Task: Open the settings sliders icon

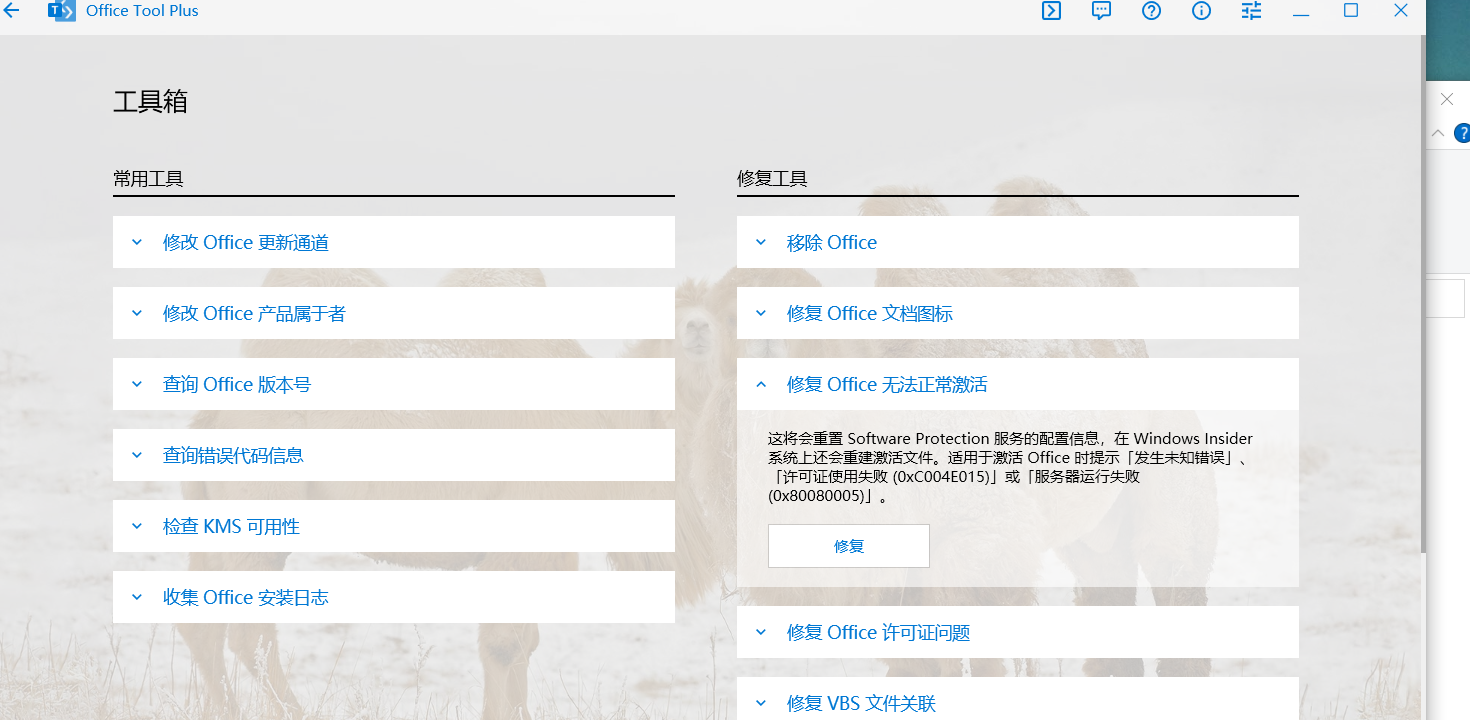Action: [x=1251, y=11]
